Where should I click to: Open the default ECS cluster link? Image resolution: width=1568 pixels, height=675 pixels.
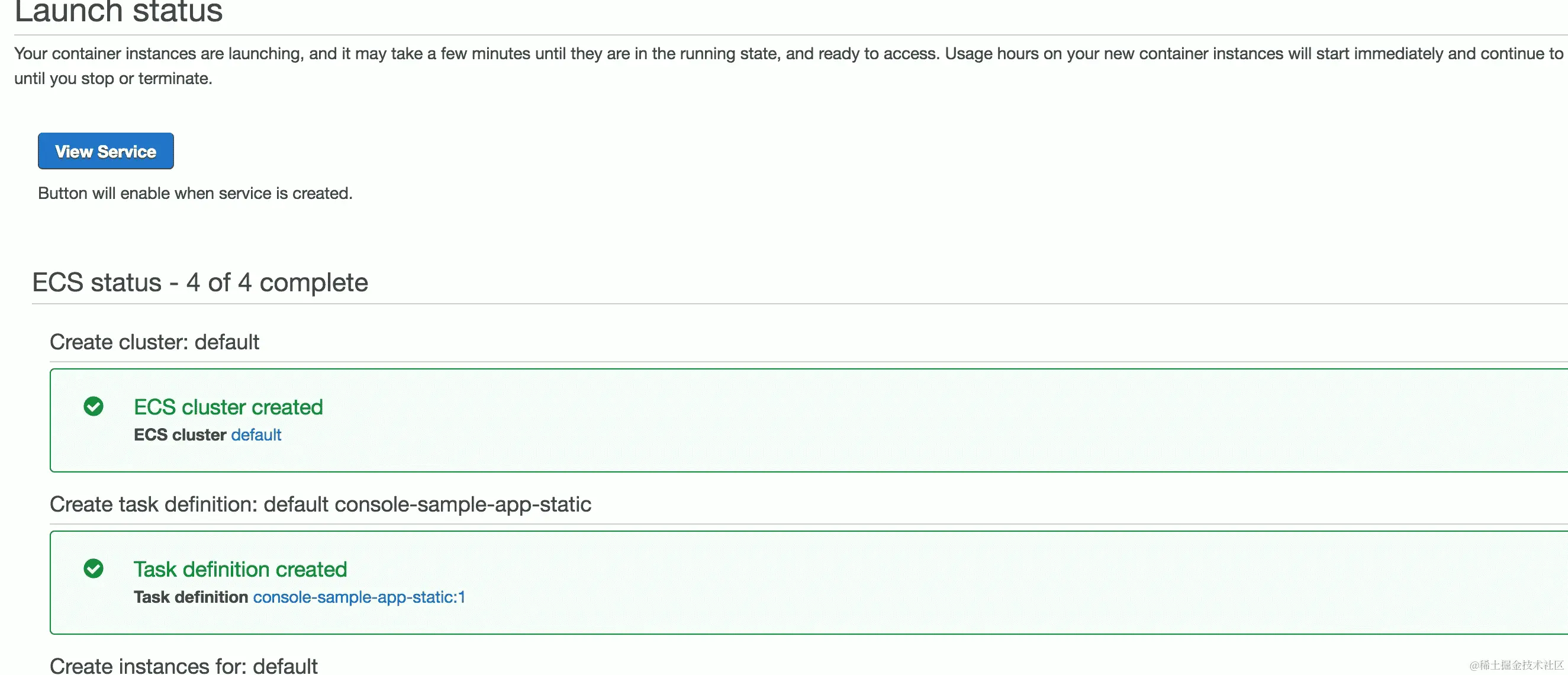tap(256, 435)
